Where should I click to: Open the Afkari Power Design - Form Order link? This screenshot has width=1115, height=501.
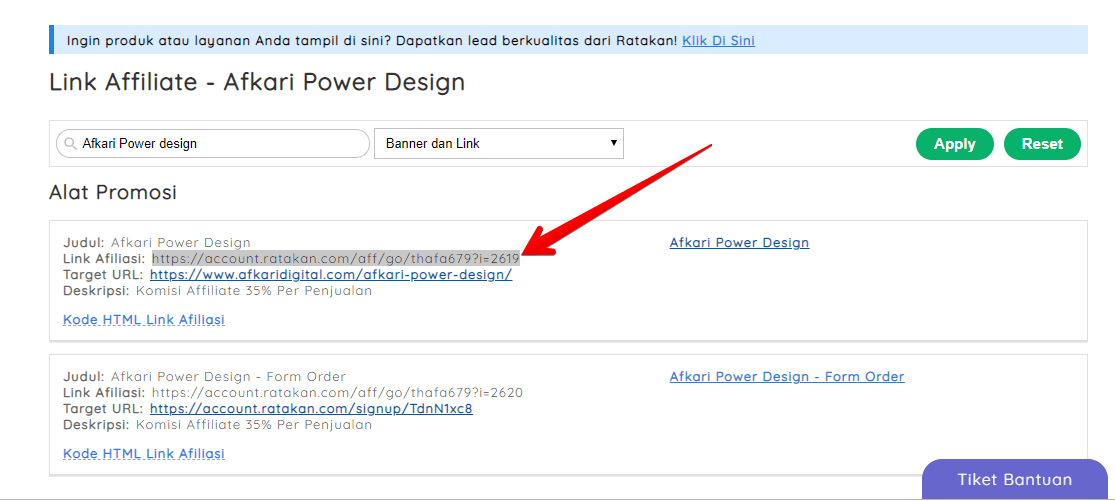[786, 377]
